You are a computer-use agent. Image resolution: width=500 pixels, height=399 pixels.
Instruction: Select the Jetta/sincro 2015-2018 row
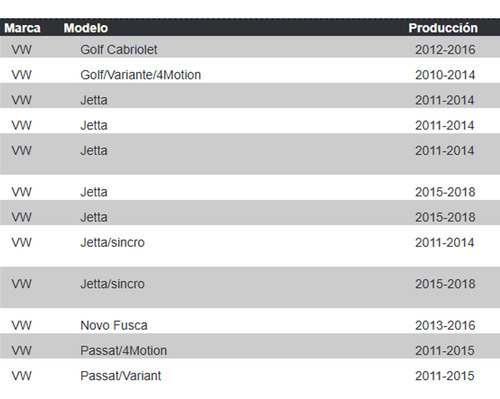point(250,287)
